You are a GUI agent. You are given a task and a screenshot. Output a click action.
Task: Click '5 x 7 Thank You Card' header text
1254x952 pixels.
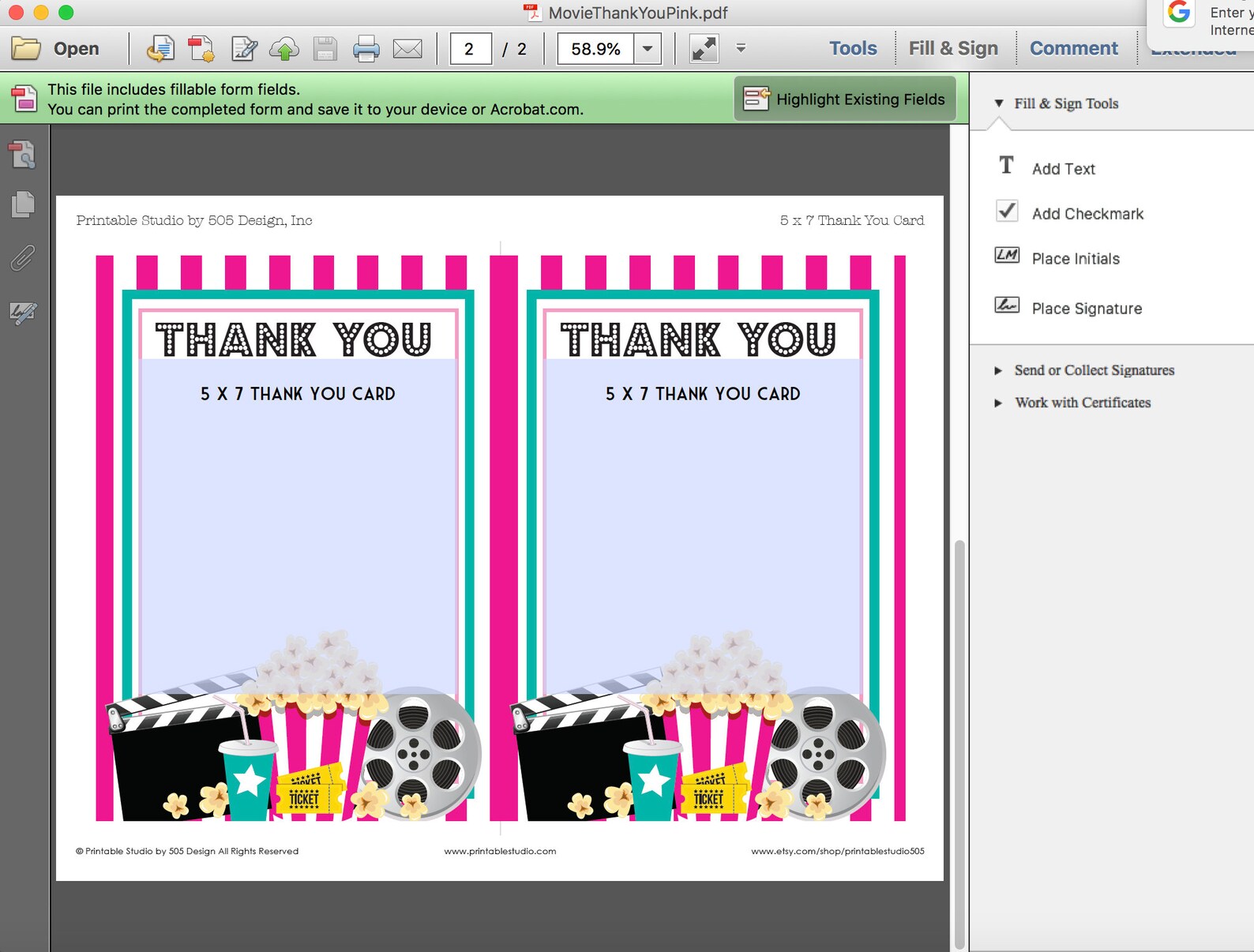coord(852,220)
